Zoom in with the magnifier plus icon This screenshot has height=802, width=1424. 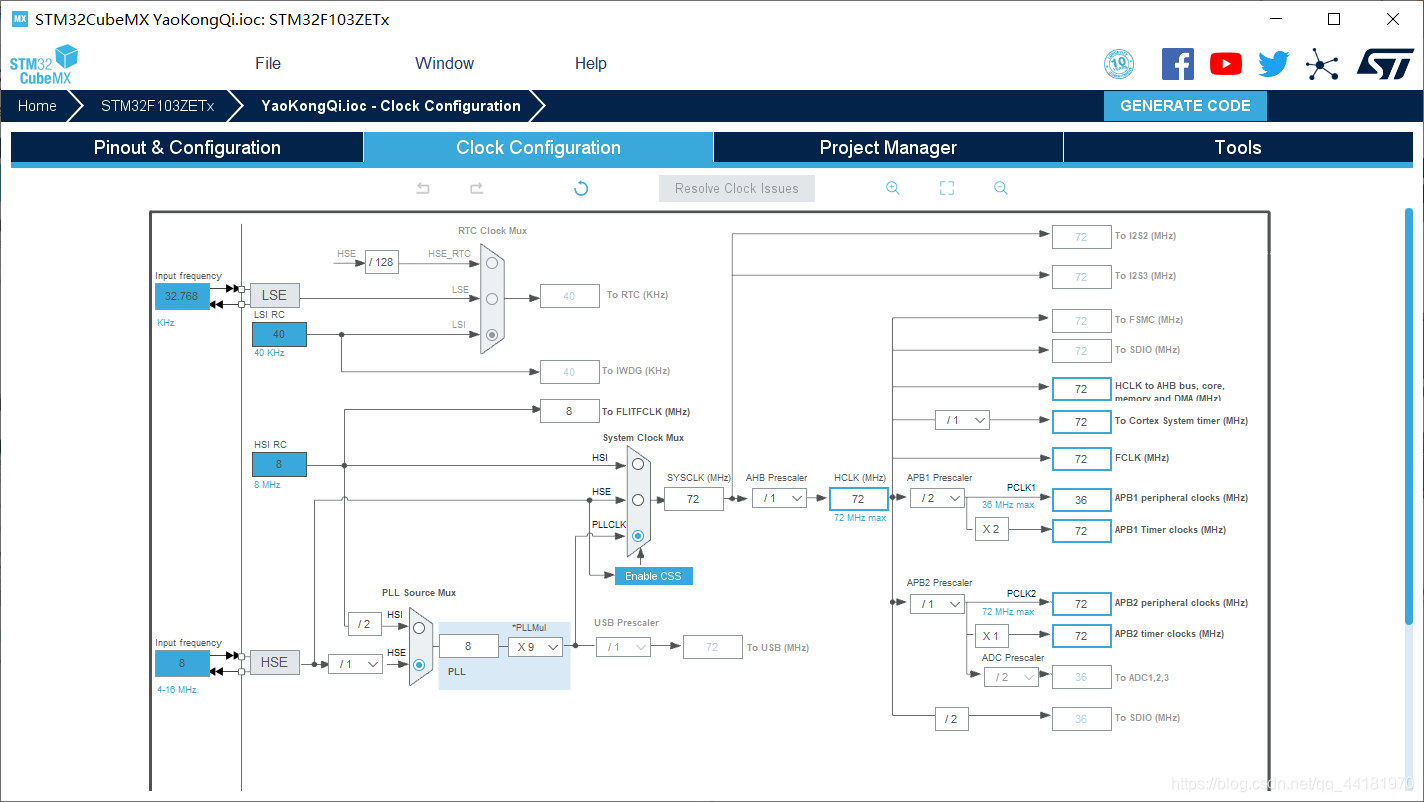point(893,188)
